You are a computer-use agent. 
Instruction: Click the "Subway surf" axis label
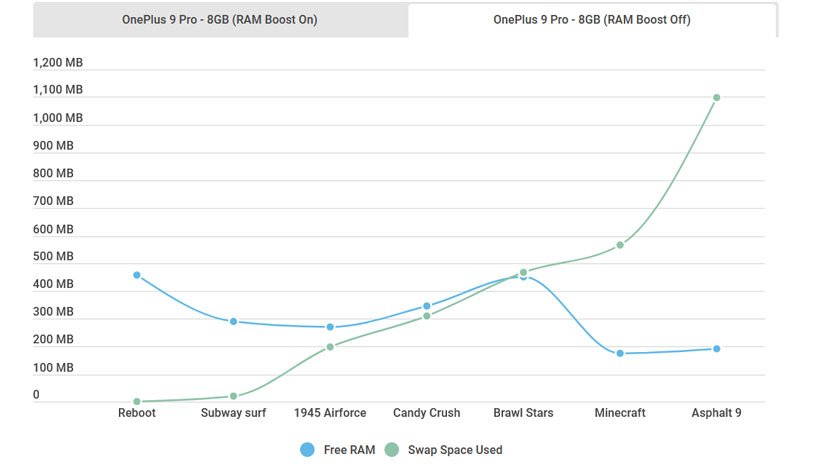pos(233,413)
